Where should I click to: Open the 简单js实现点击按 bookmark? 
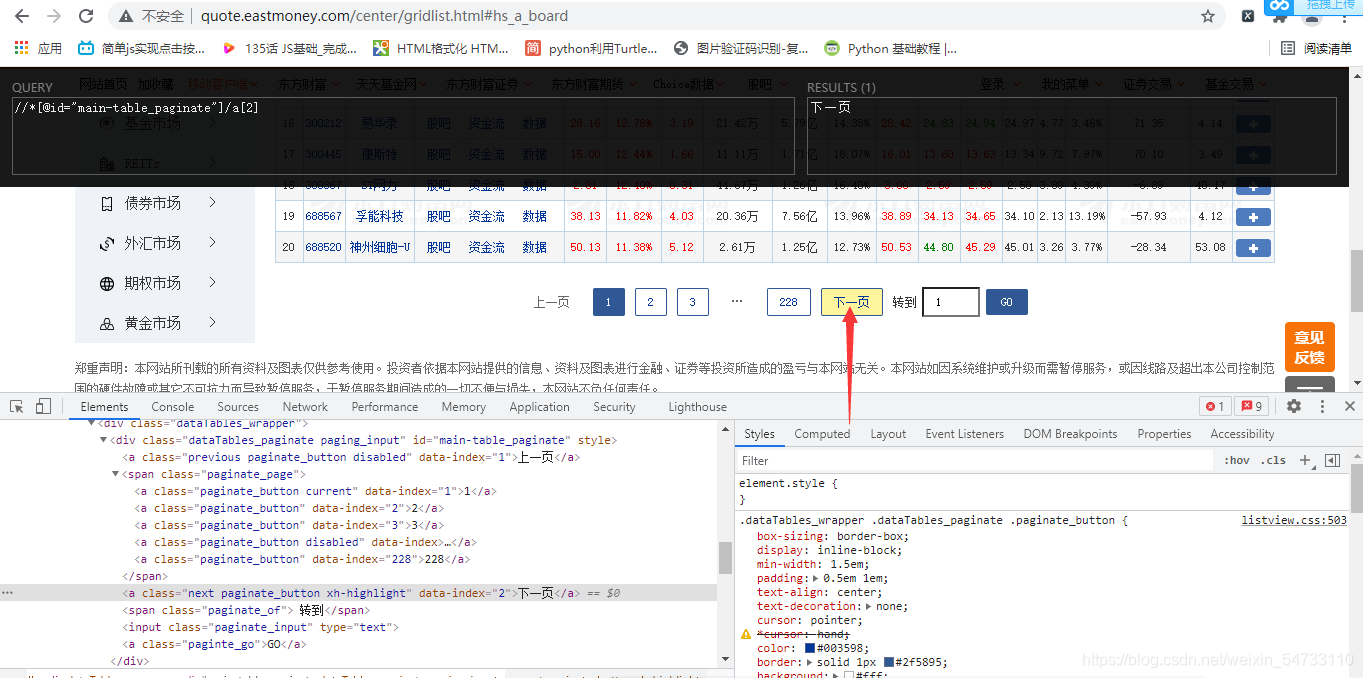click(x=142, y=48)
